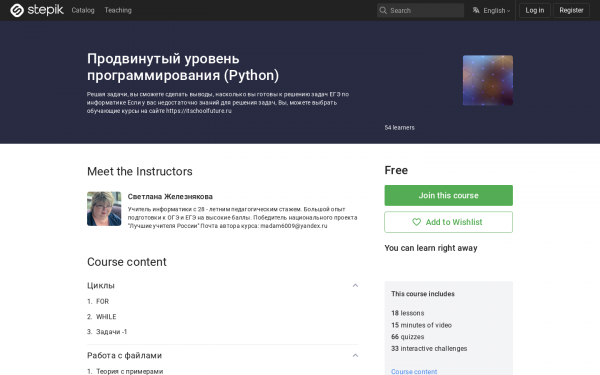The width and height of the screenshot is (600, 375).
Task: Click the 18 lessons entry
Action: click(x=408, y=313)
